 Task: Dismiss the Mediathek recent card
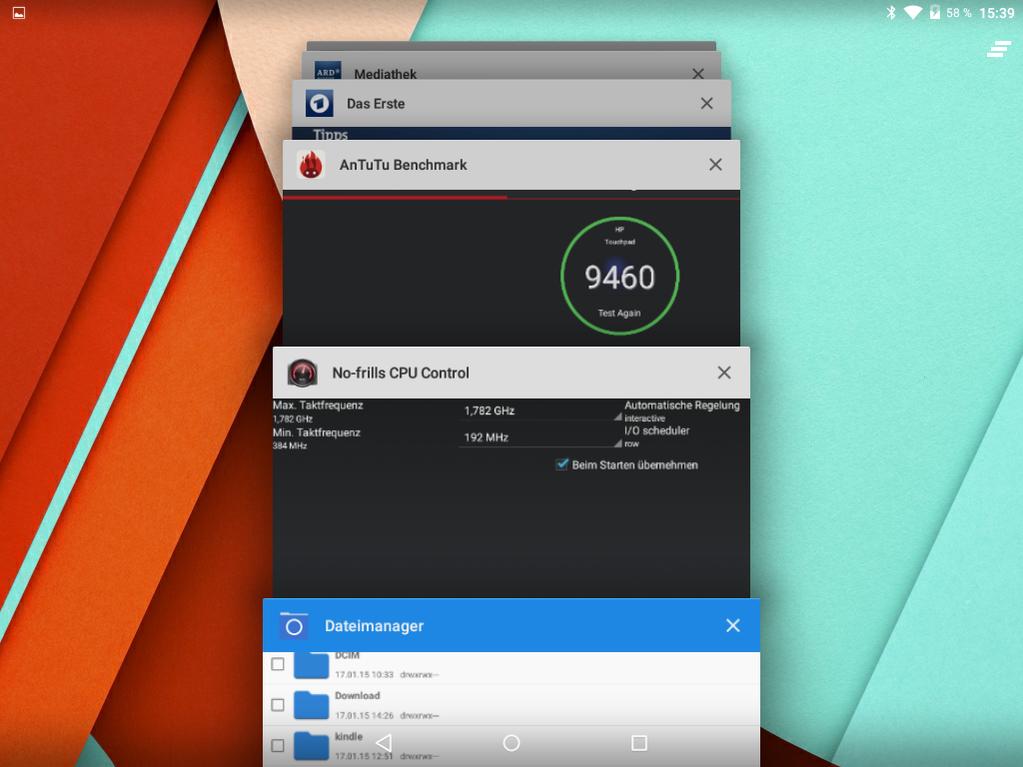(698, 74)
